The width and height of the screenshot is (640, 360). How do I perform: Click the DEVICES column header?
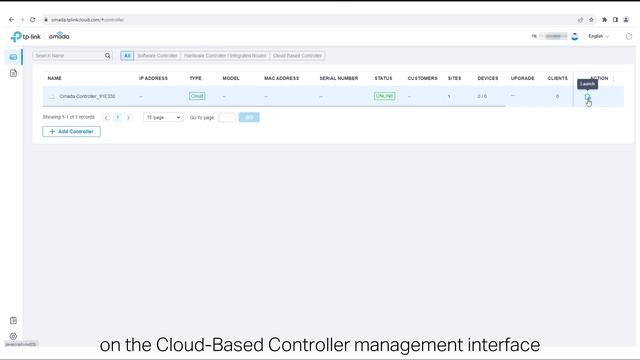pyautogui.click(x=488, y=78)
